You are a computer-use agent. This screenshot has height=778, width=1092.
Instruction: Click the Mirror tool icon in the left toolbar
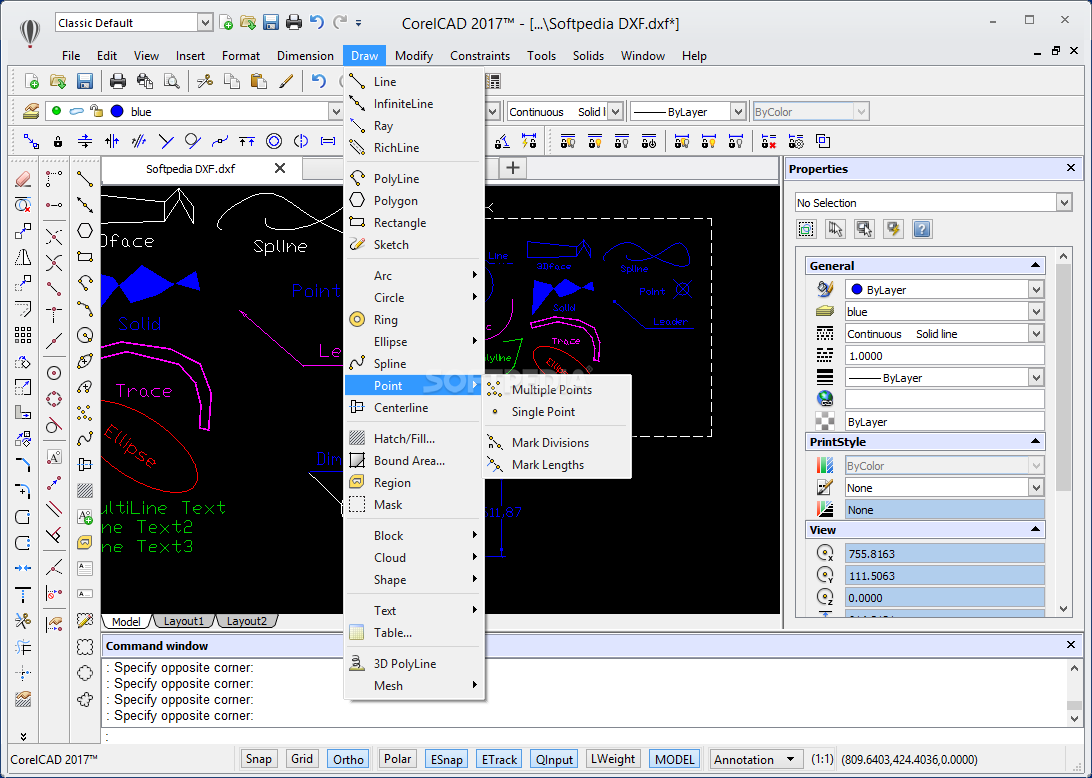click(23, 257)
